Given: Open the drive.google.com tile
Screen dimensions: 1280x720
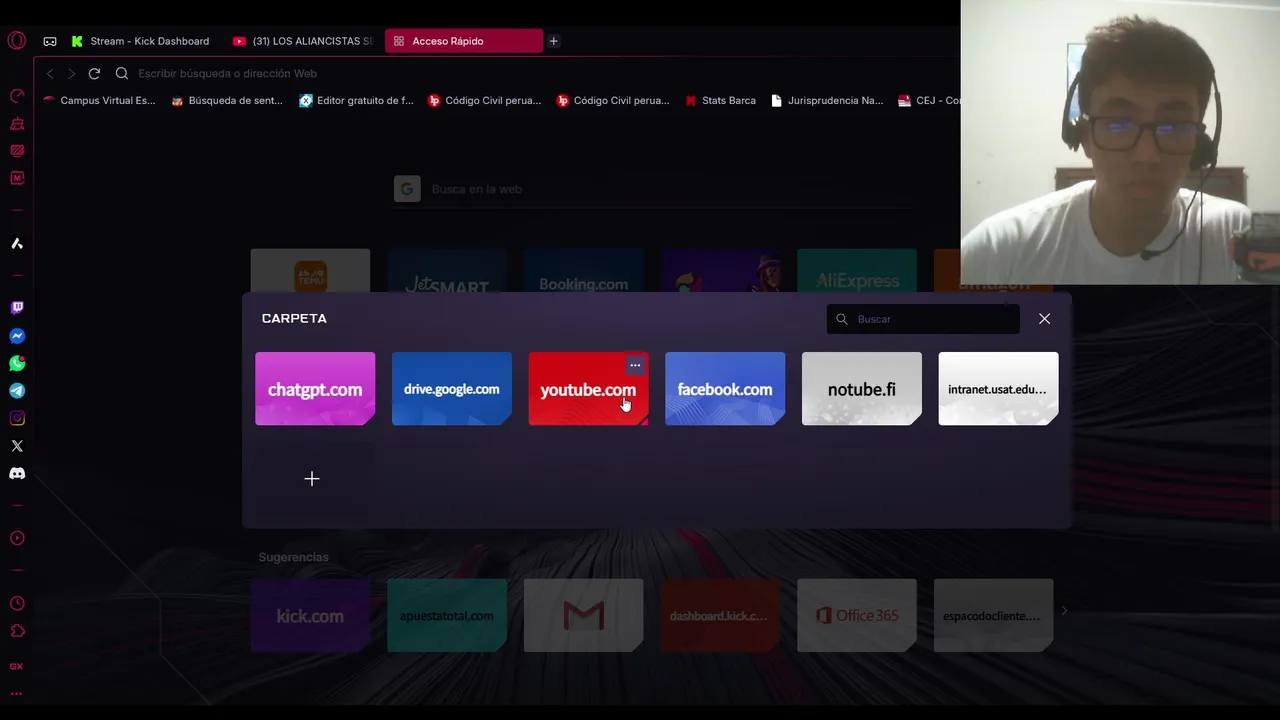Looking at the screenshot, I should point(452,389).
